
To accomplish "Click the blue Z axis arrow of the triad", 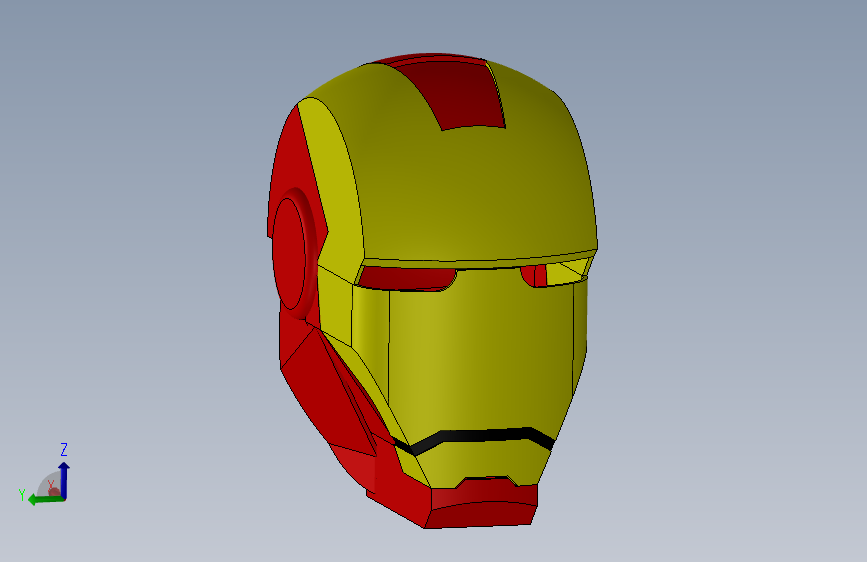I will pos(64,480).
